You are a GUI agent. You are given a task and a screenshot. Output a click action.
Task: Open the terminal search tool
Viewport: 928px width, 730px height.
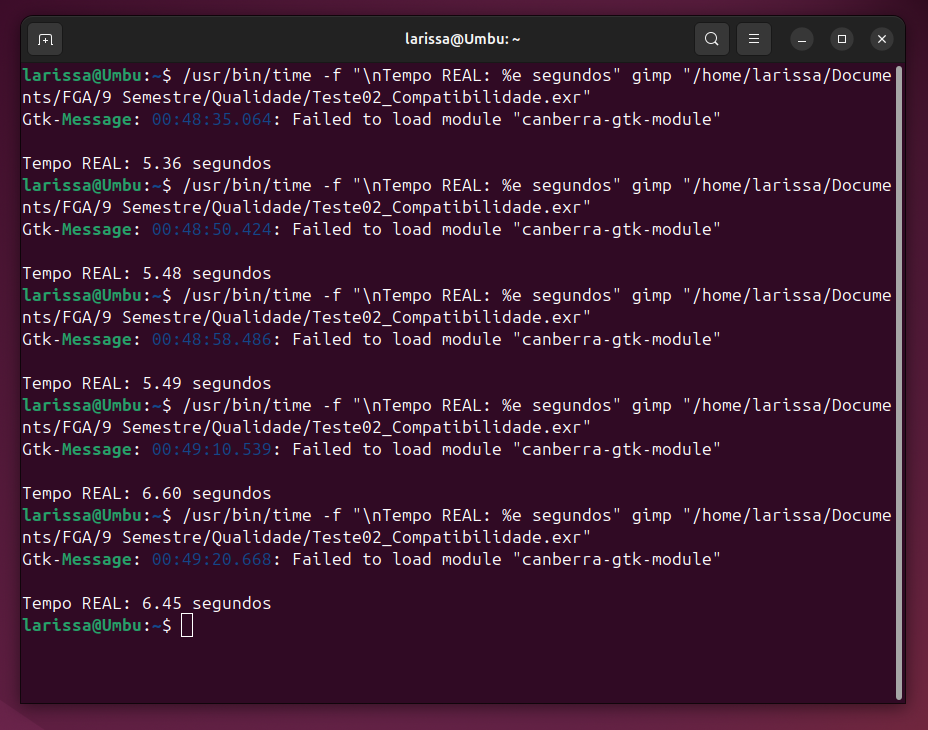click(x=711, y=39)
